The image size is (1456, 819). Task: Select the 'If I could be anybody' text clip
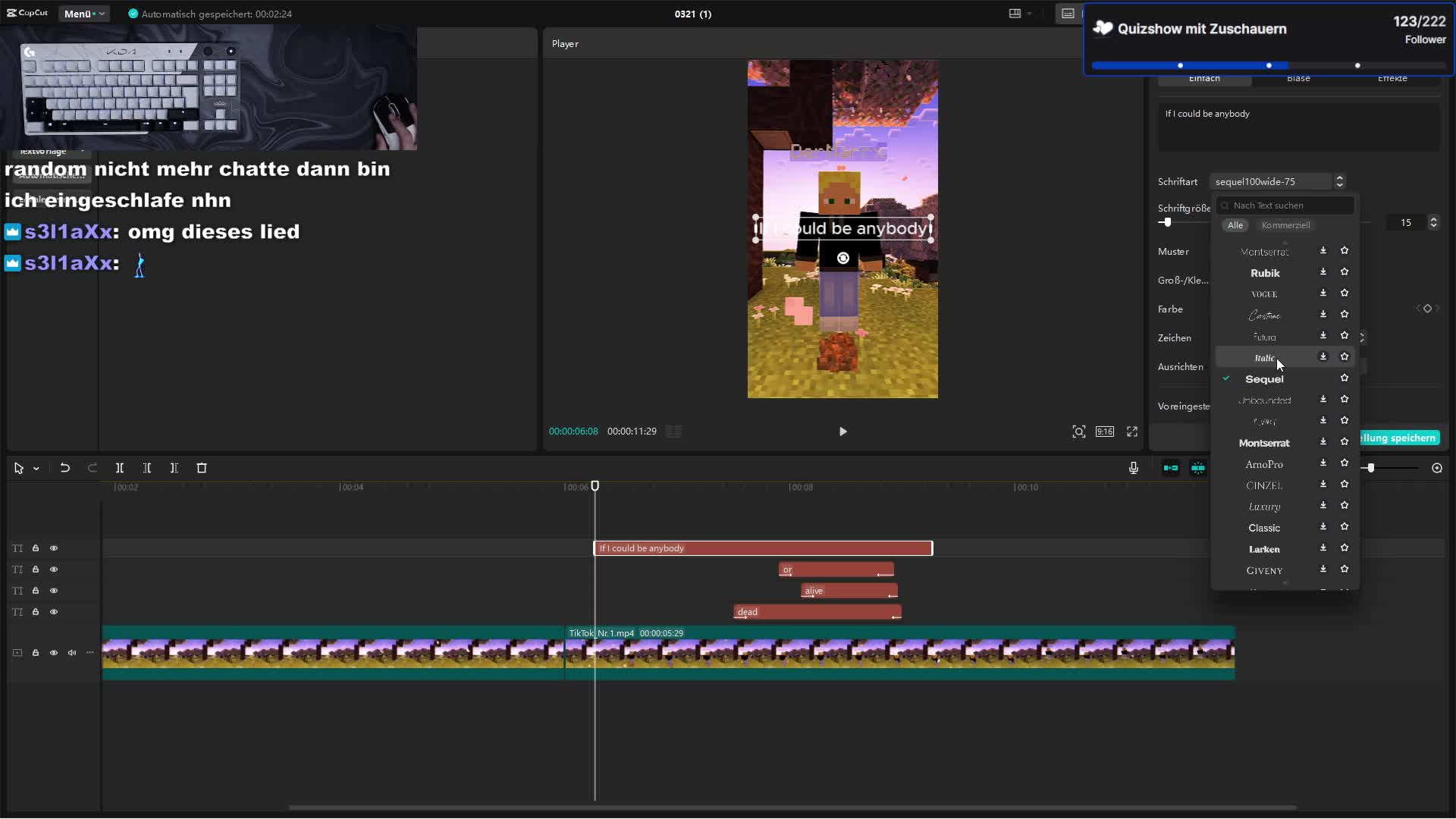point(763,548)
